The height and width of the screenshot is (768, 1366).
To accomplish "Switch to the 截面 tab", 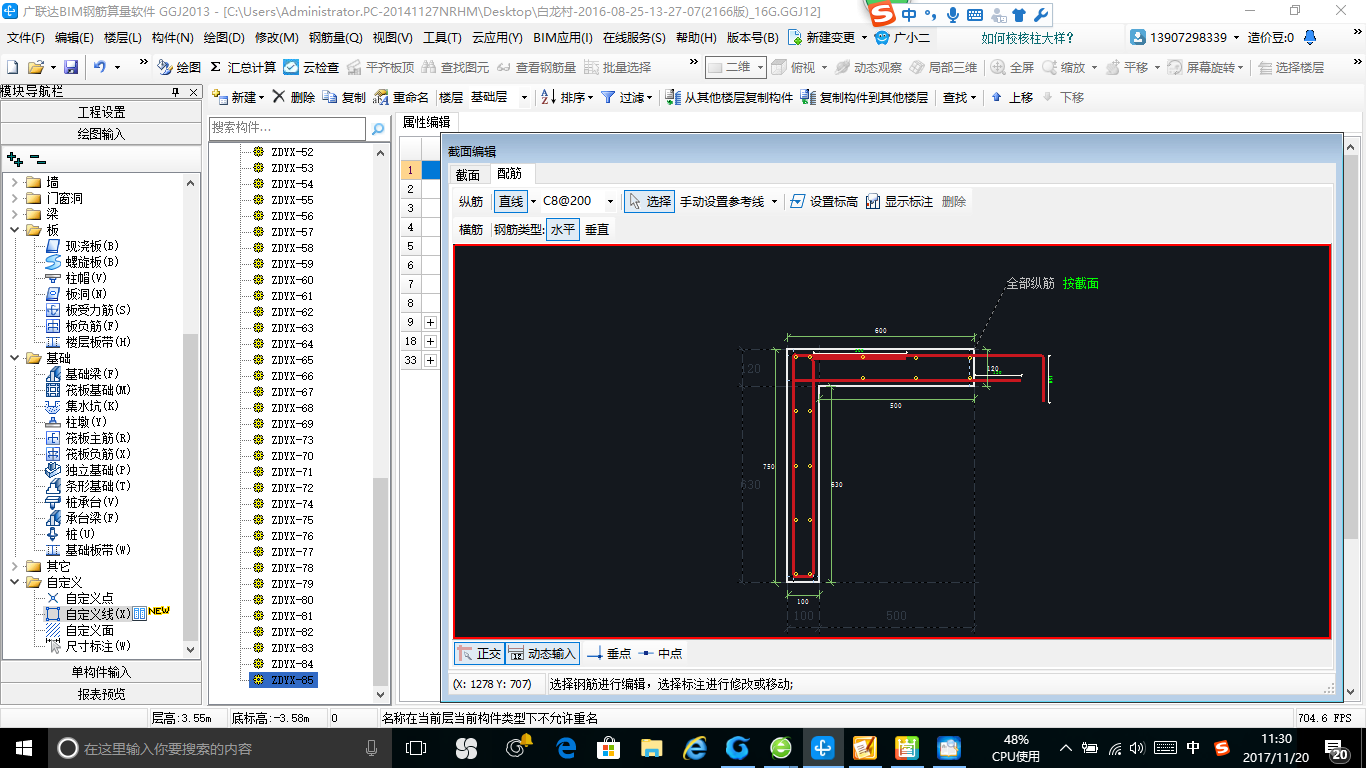I will pyautogui.click(x=468, y=175).
